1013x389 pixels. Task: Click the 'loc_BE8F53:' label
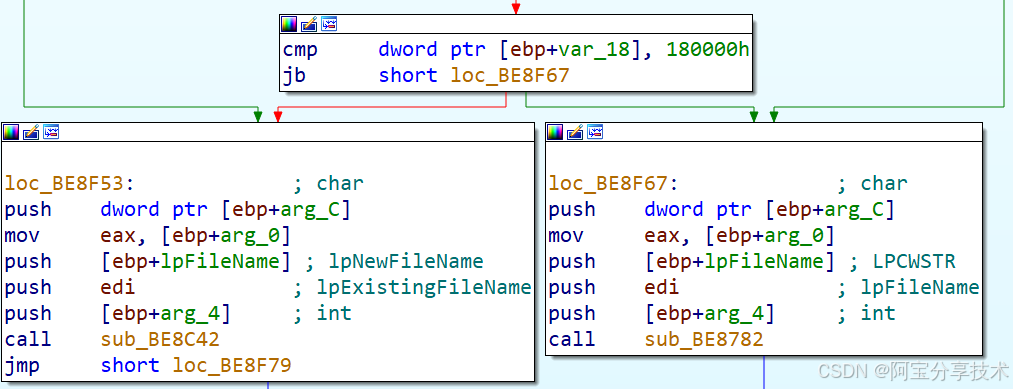(70, 184)
